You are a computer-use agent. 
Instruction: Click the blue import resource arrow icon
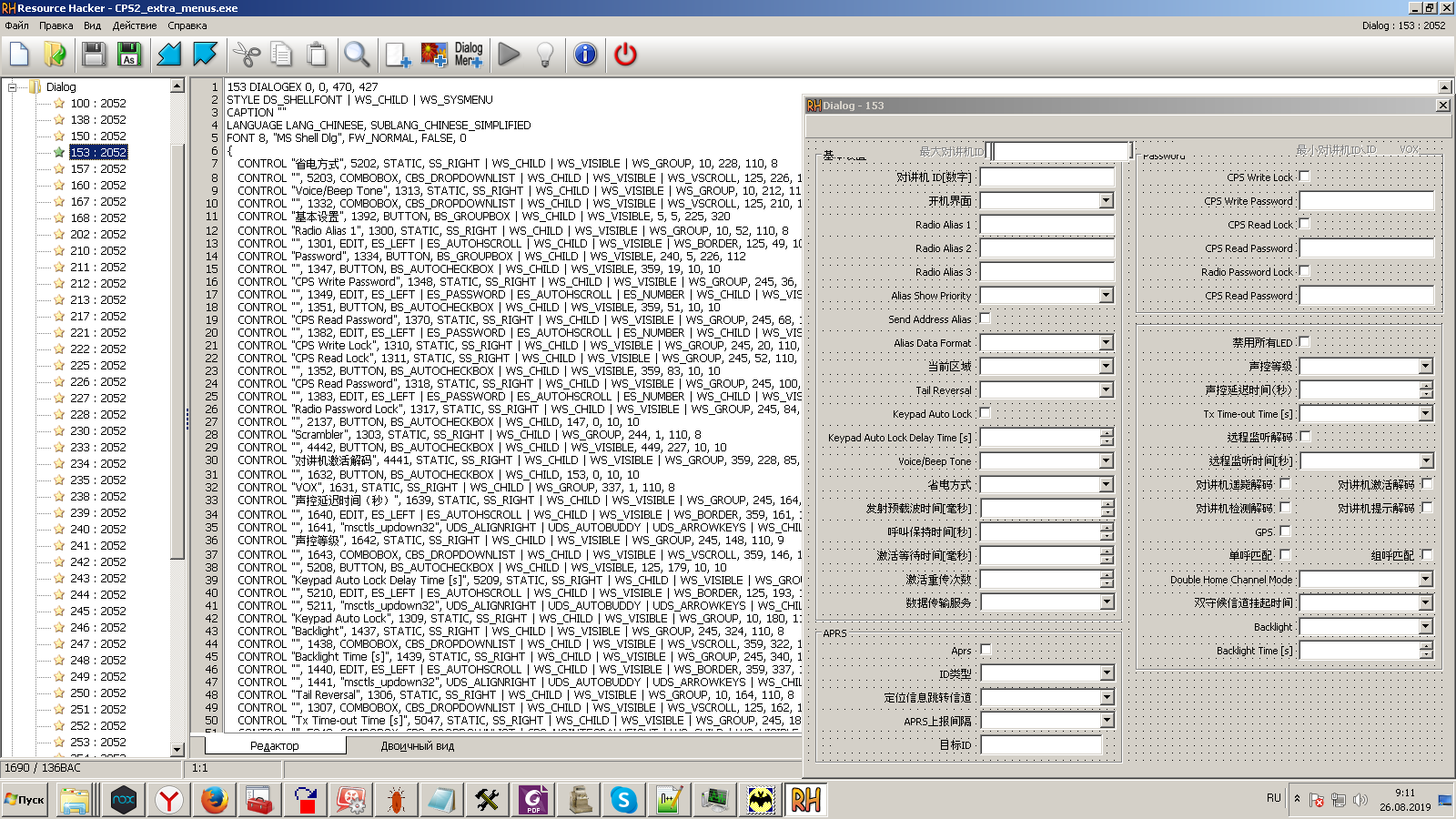pyautogui.click(x=169, y=55)
